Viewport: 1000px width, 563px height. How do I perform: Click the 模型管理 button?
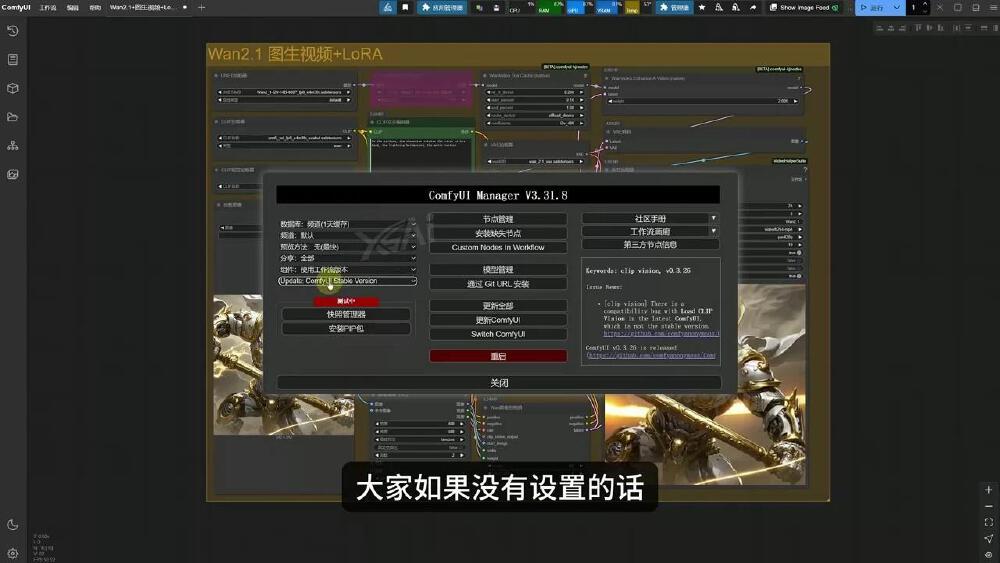point(498,270)
